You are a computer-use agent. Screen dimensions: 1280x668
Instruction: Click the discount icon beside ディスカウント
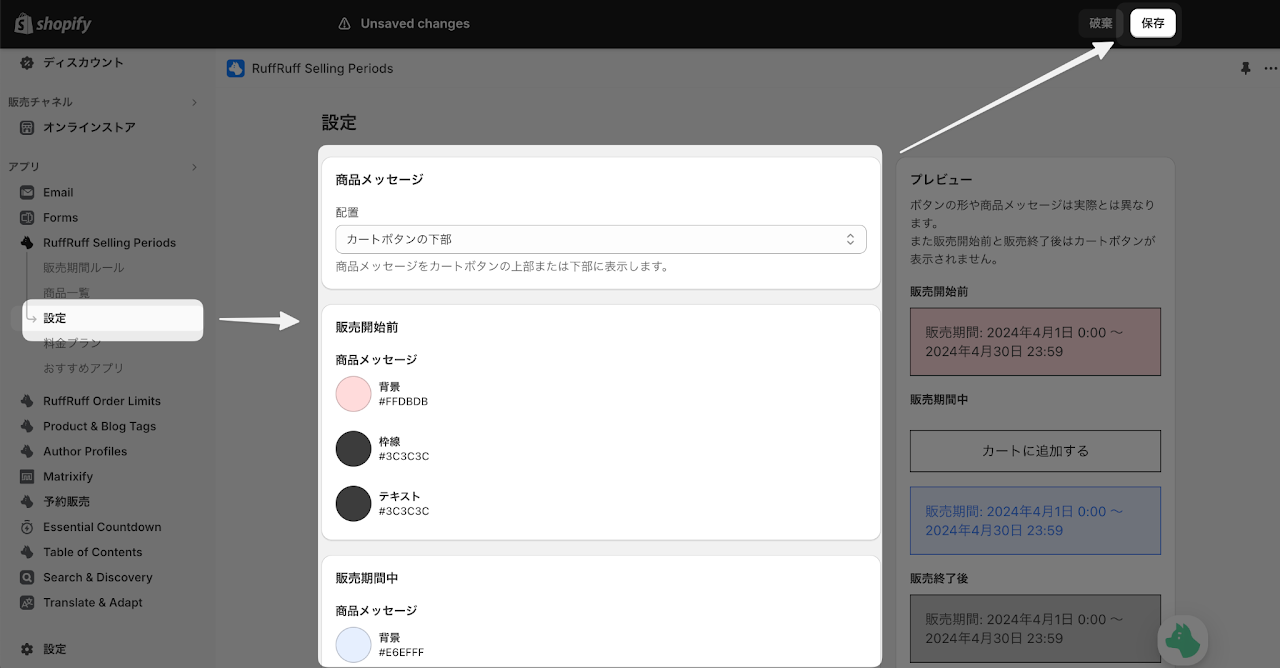coord(27,63)
